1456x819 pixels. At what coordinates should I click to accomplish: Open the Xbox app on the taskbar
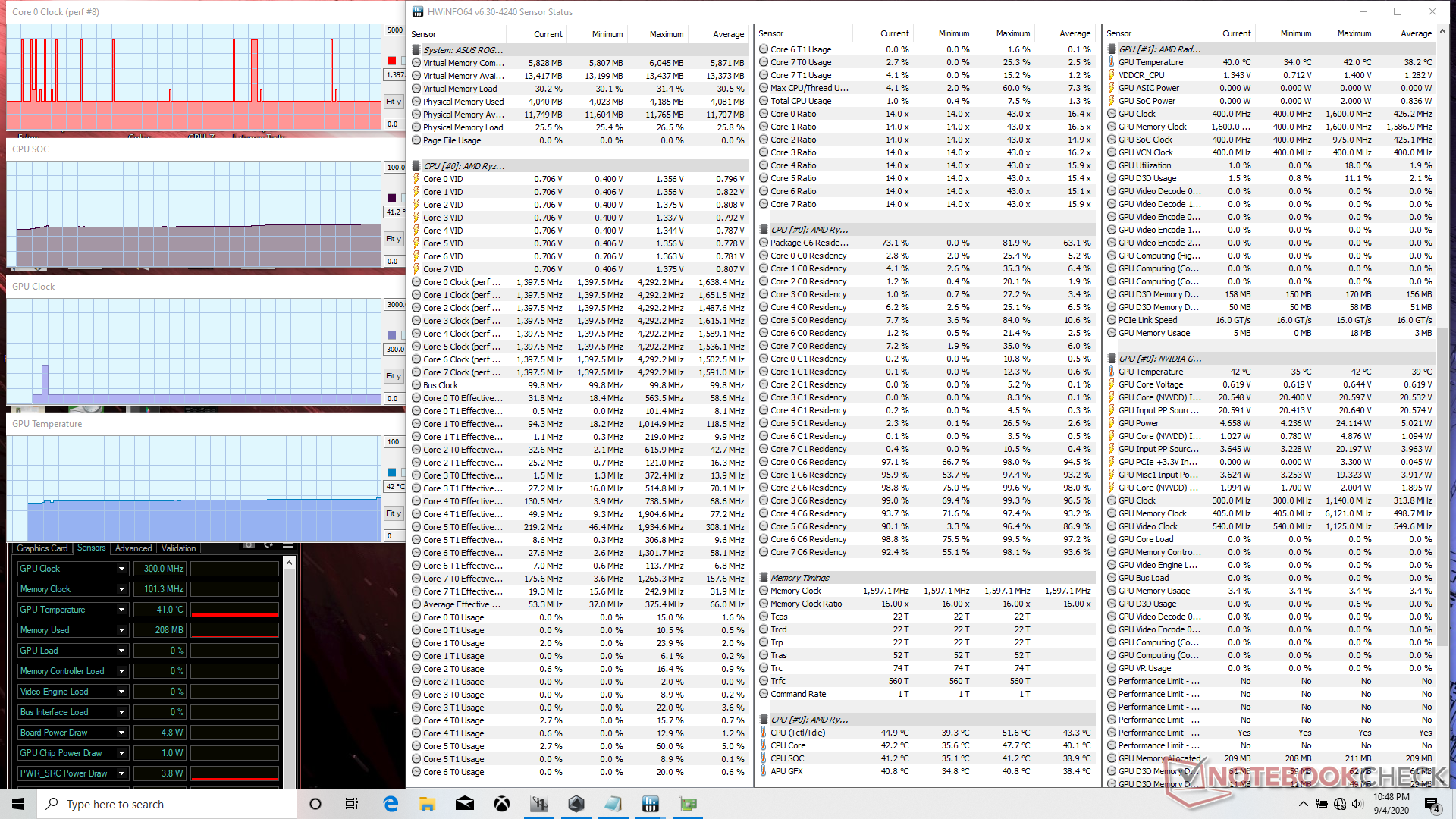(x=502, y=804)
